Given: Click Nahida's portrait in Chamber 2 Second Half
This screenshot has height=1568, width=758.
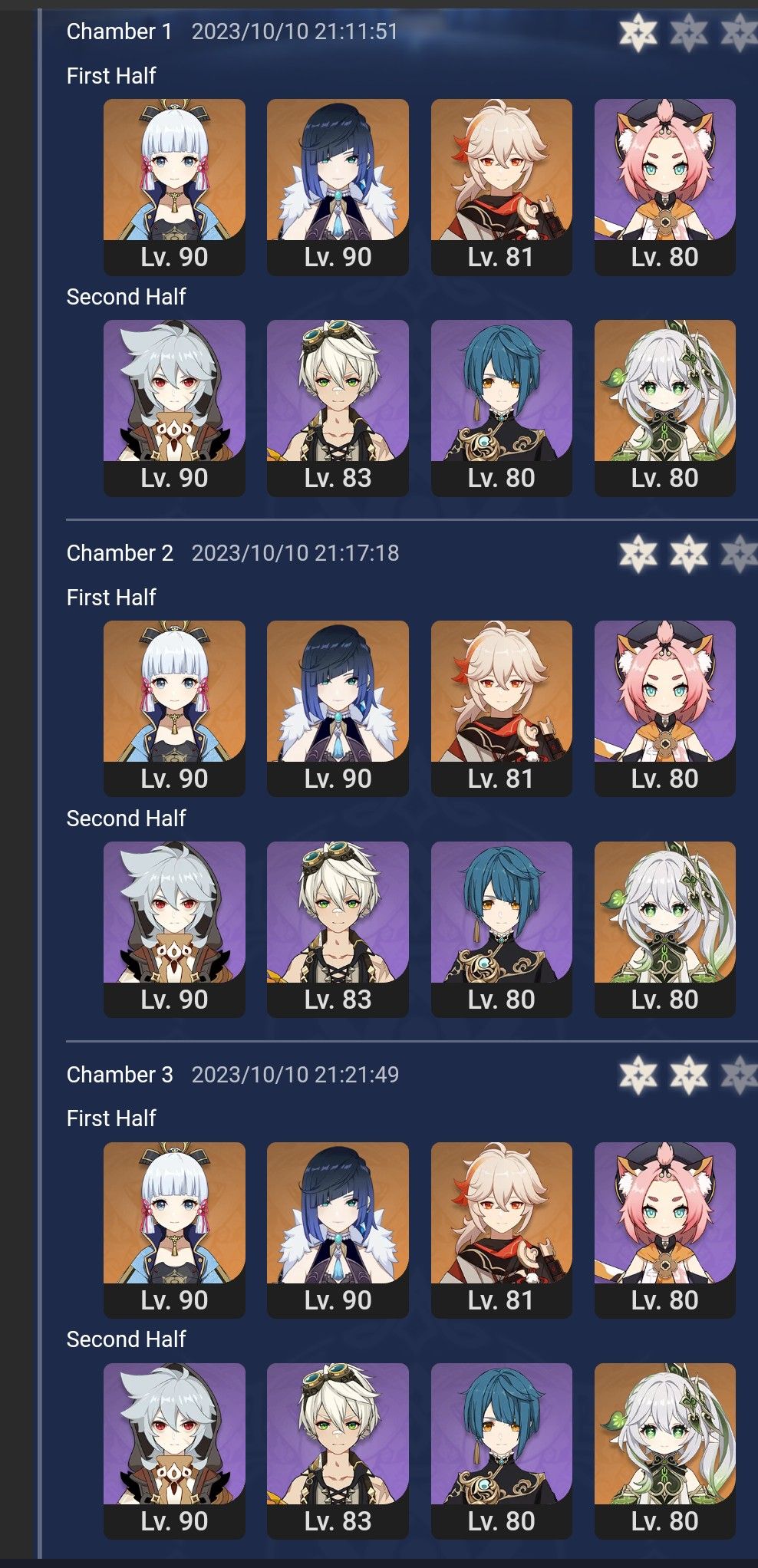Looking at the screenshot, I should pyautogui.click(x=664, y=930).
